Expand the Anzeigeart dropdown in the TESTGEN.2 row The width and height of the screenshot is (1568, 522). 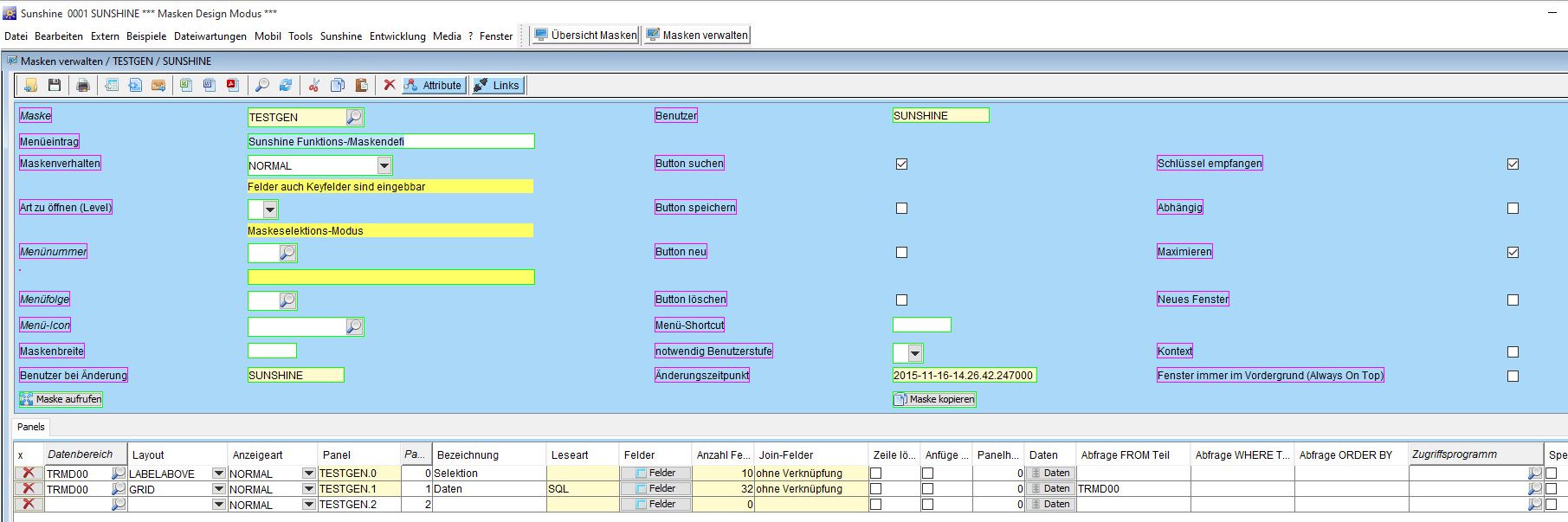pos(309,504)
